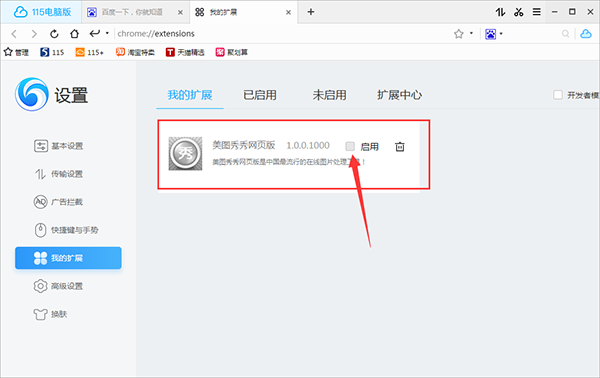600x378 pixels.
Task: Open the 淘宝特卖 bookmark
Action: (135, 52)
